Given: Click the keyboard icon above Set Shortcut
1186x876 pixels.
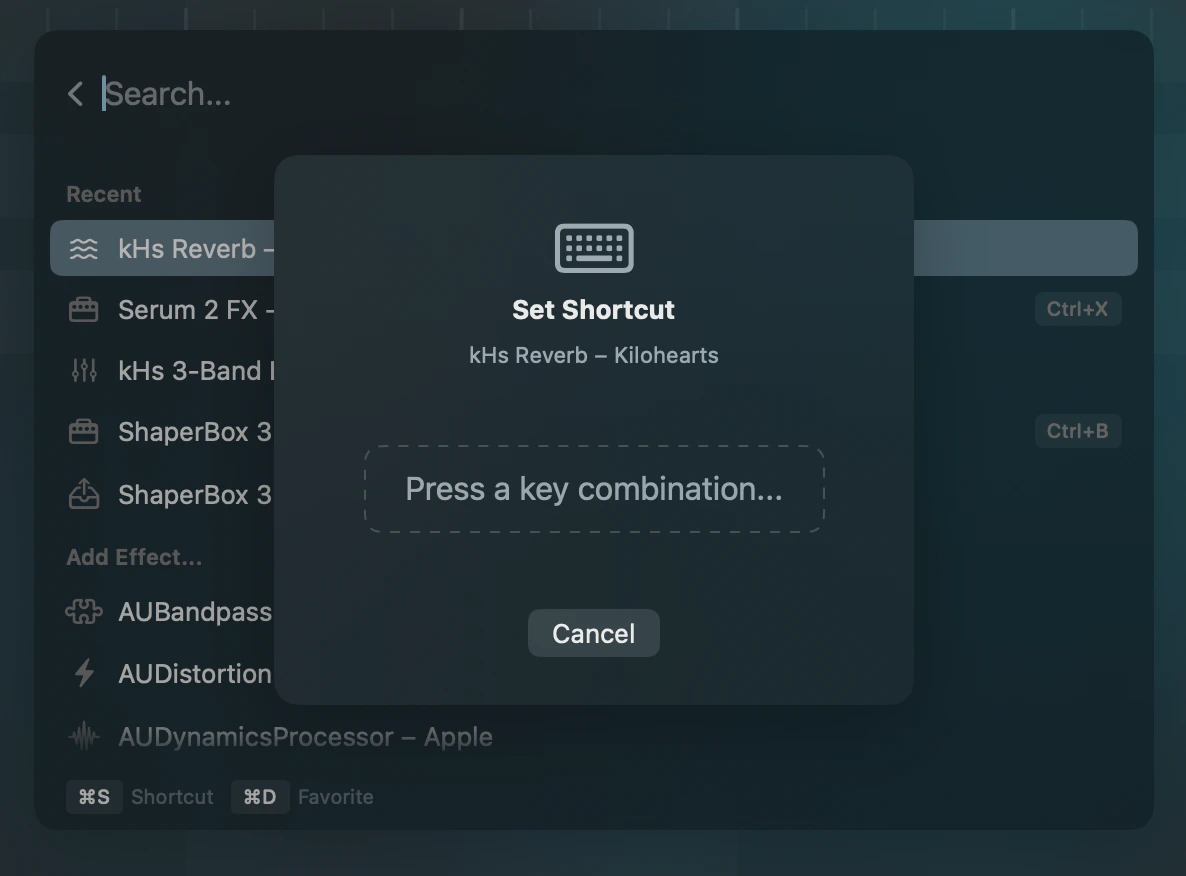Looking at the screenshot, I should pos(594,247).
